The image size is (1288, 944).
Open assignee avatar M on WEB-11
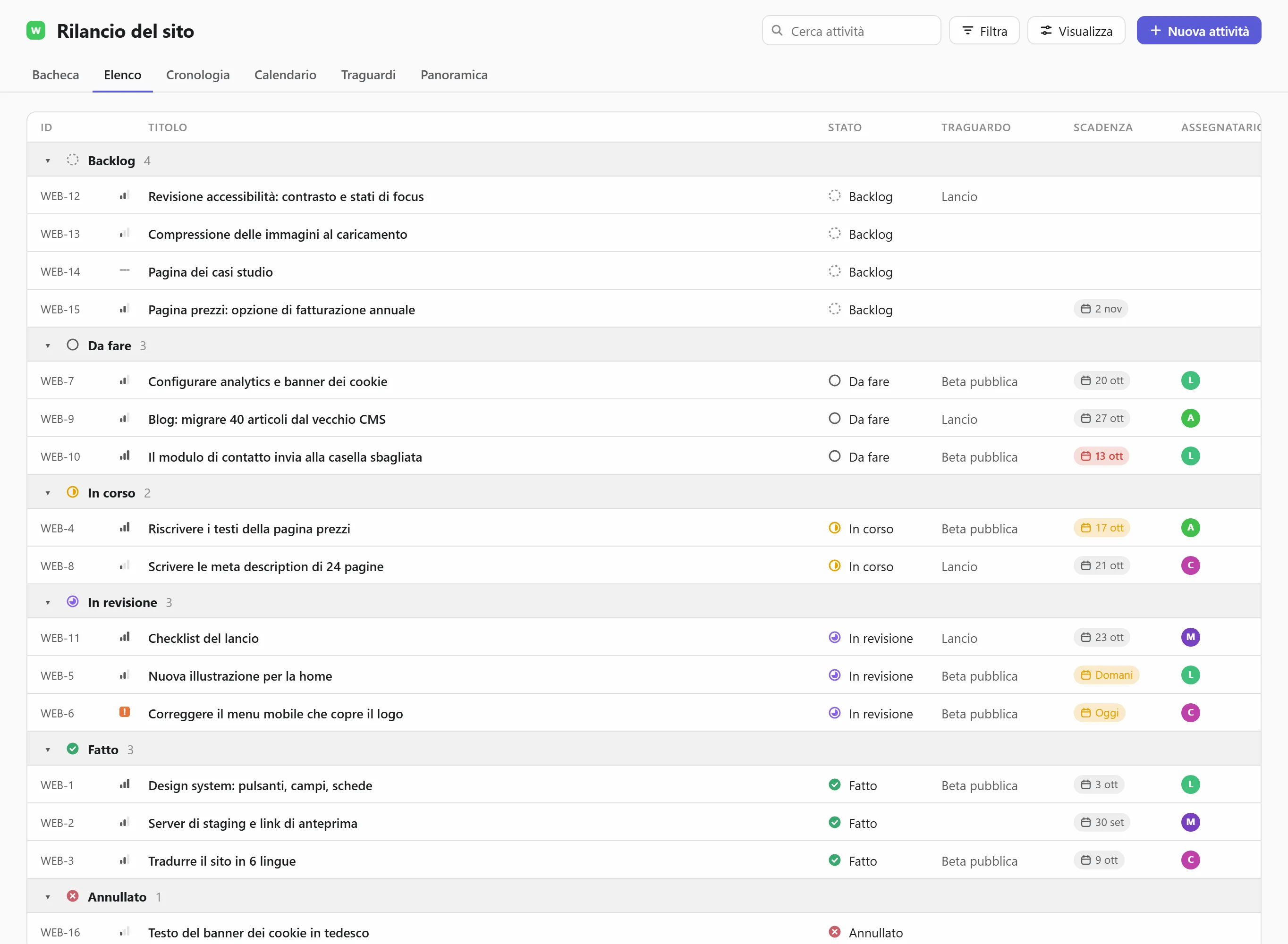(1191, 637)
